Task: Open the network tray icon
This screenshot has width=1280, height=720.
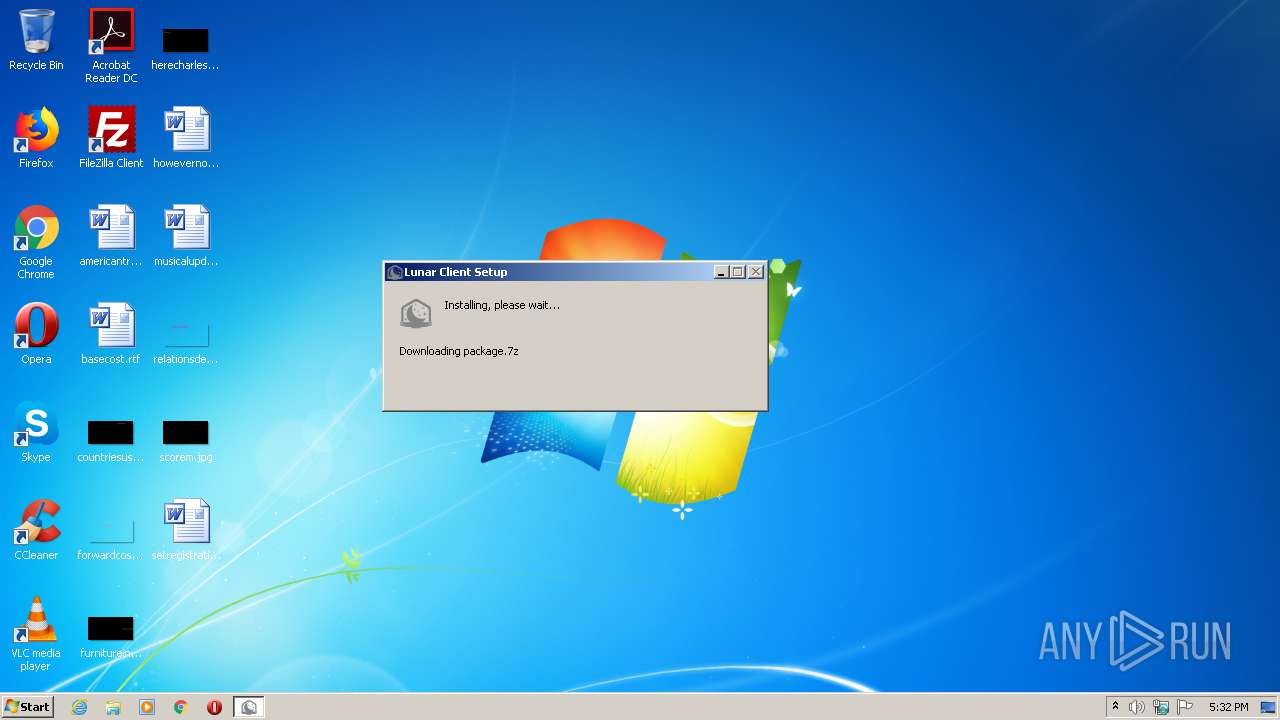Action: coord(1161,707)
